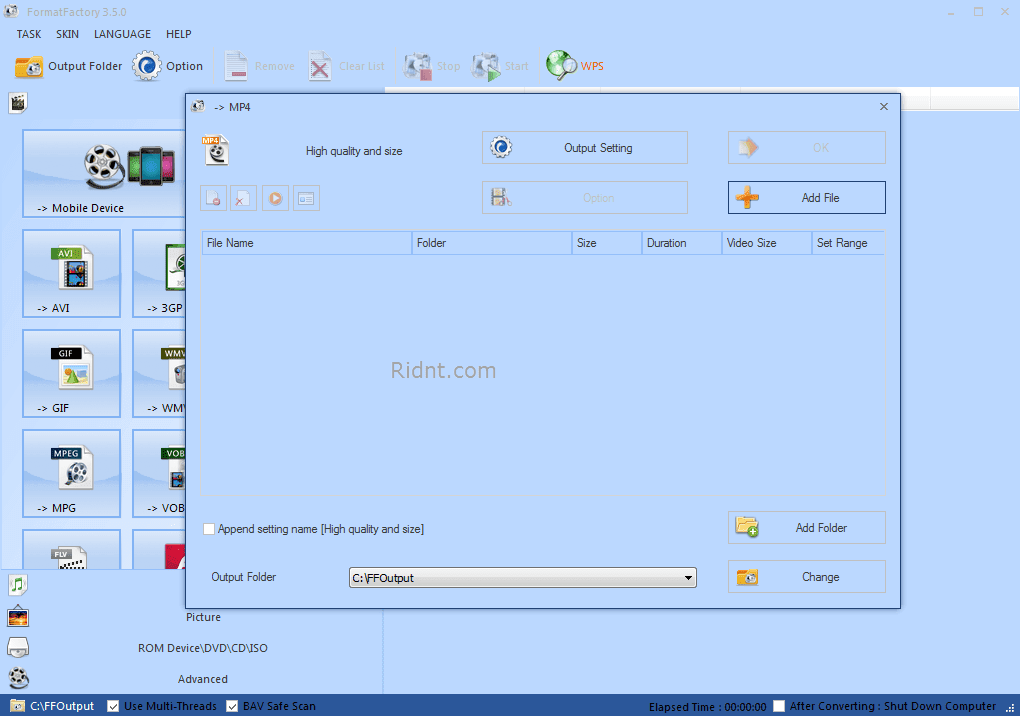
Task: Choose the MPG conversion tile
Action: click(x=72, y=473)
